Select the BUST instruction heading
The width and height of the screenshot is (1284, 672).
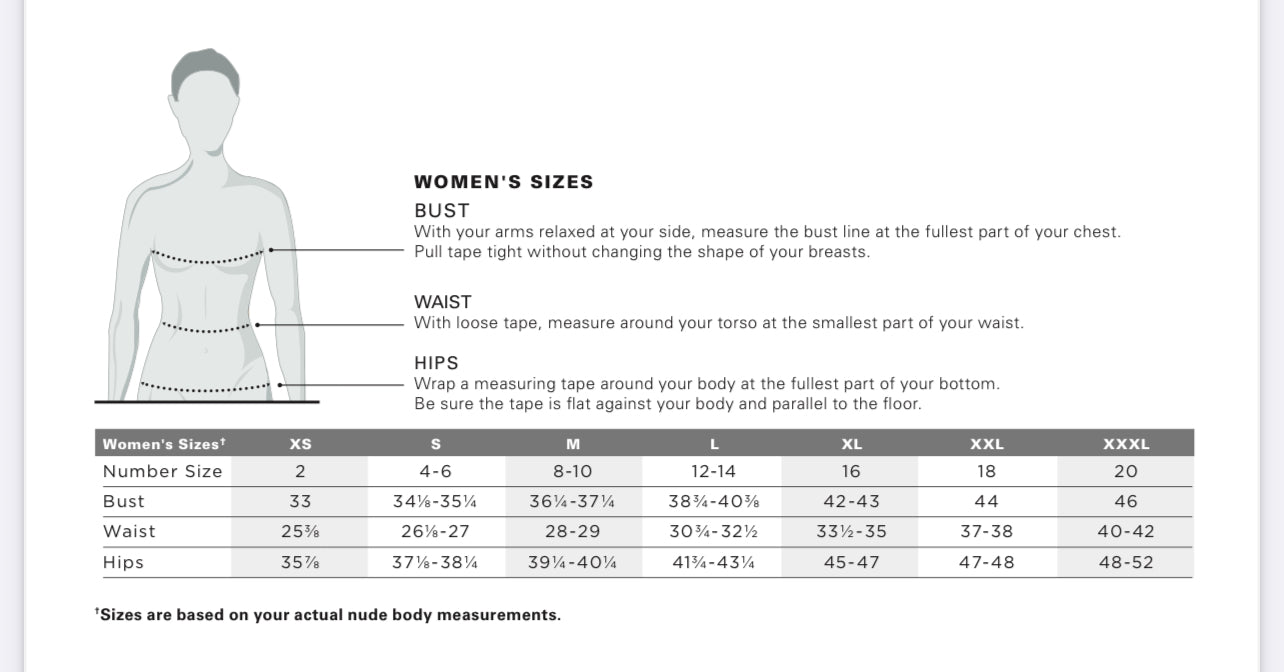pyautogui.click(x=442, y=211)
